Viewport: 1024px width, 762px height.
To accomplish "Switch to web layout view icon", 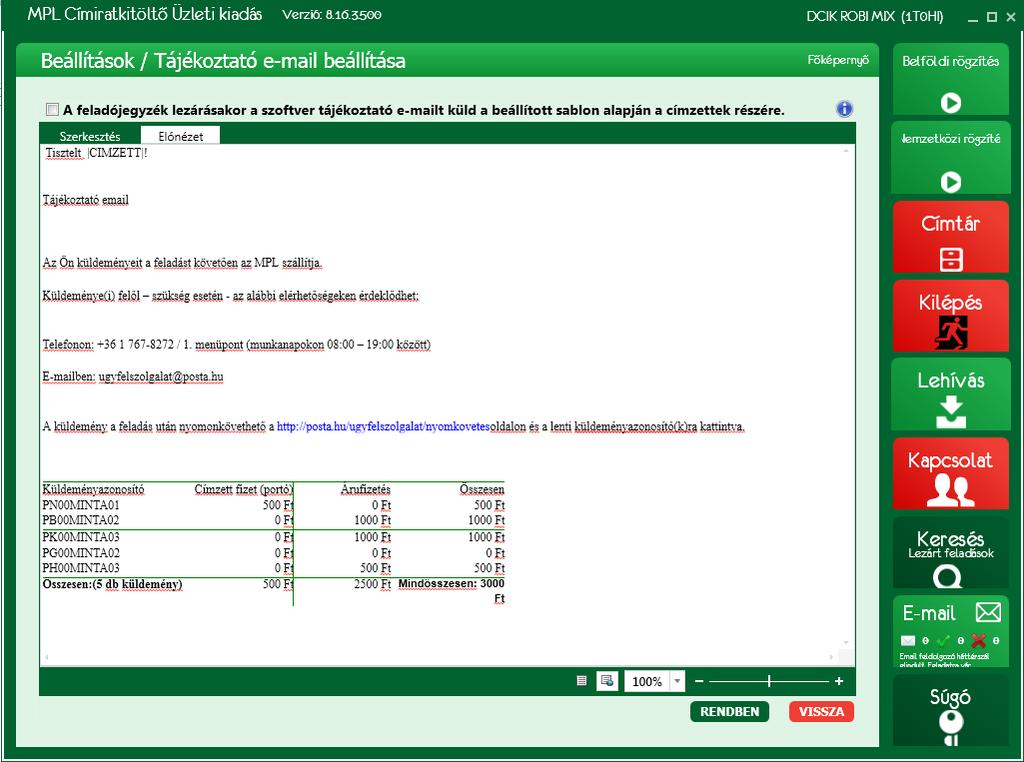I will 607,681.
